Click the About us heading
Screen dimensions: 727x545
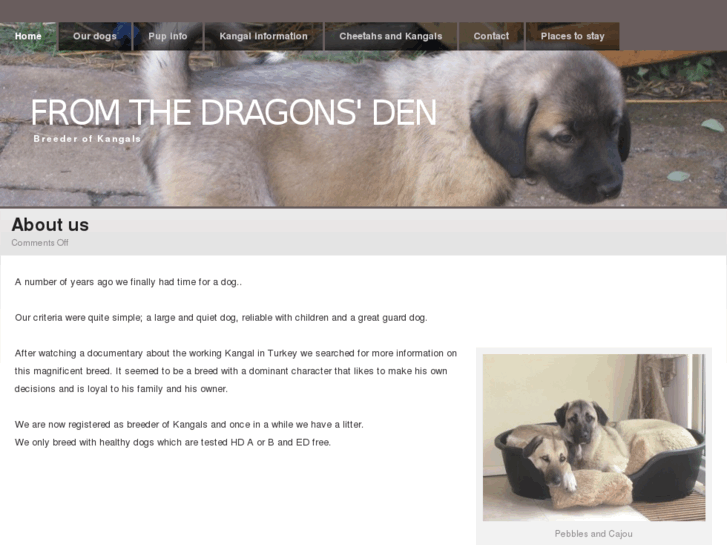(50, 225)
